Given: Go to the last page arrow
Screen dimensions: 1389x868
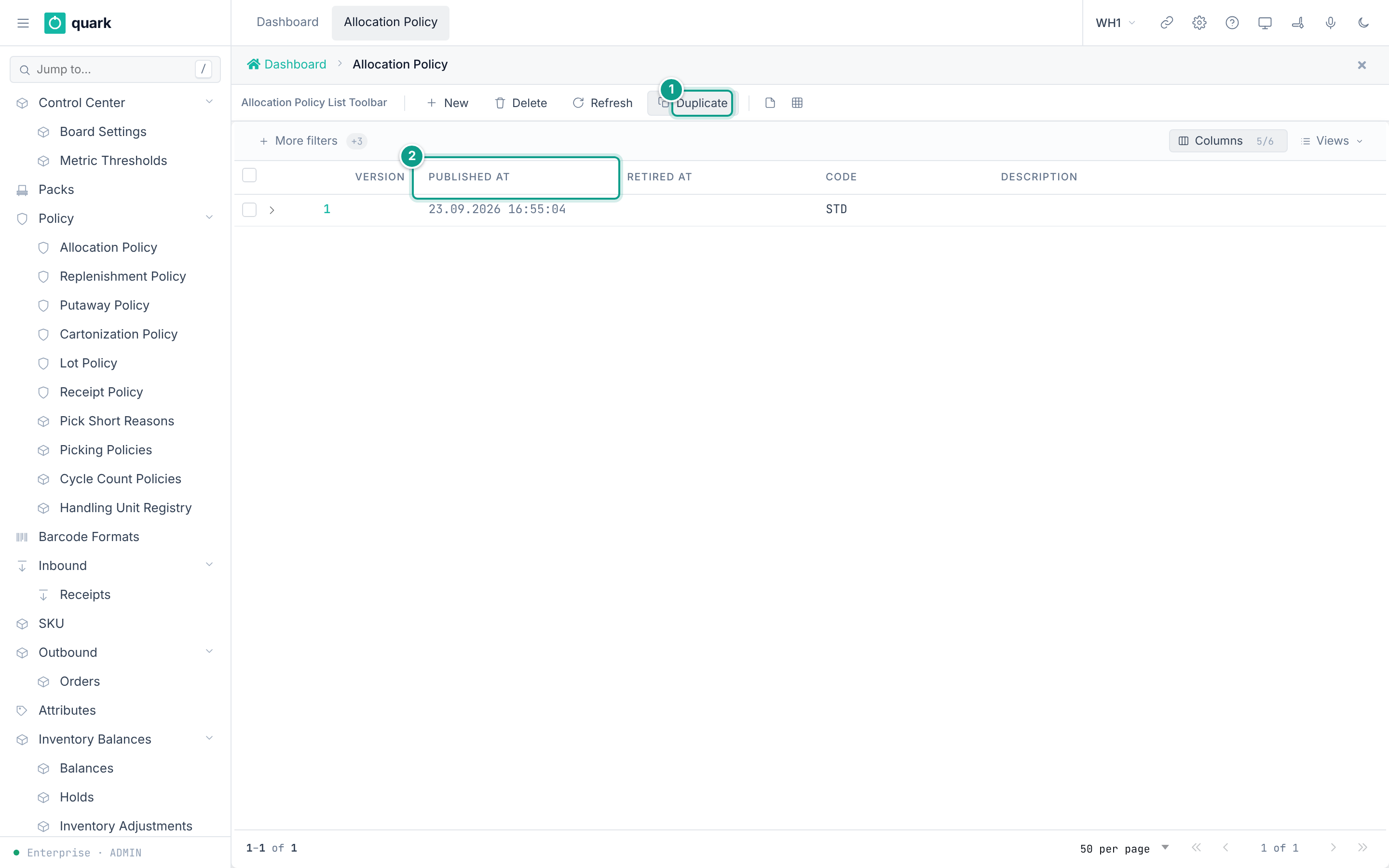Looking at the screenshot, I should pyautogui.click(x=1362, y=847).
